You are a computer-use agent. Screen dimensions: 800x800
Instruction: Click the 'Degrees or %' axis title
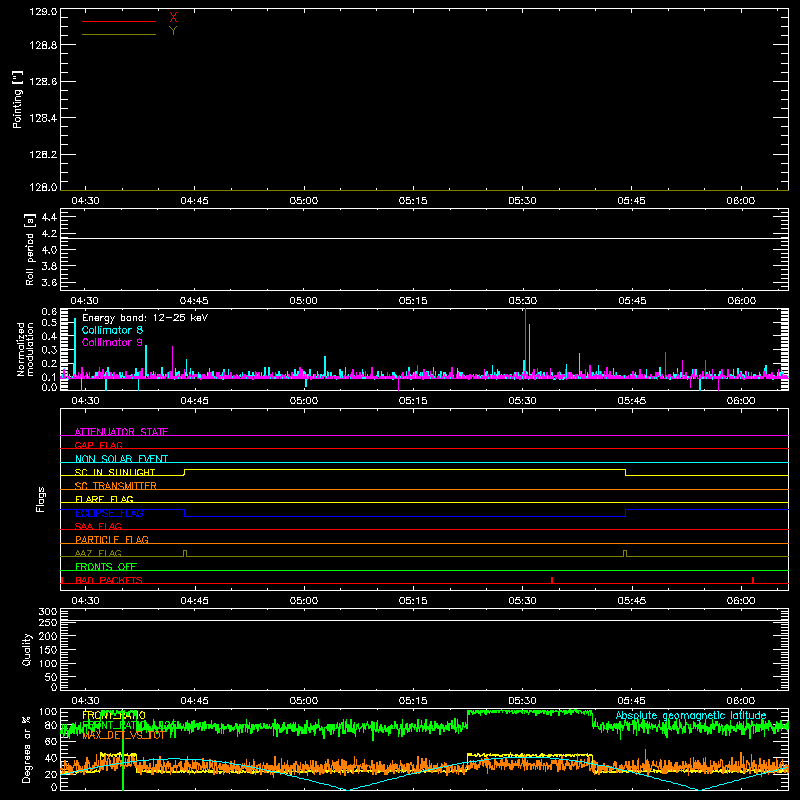coord(27,749)
